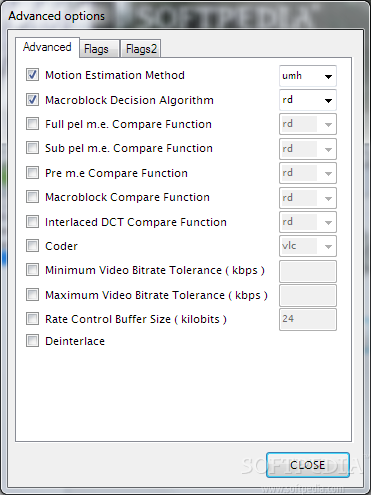This screenshot has width=371, height=495.
Task: Check the Deinterlace option
Action: [x=32, y=341]
